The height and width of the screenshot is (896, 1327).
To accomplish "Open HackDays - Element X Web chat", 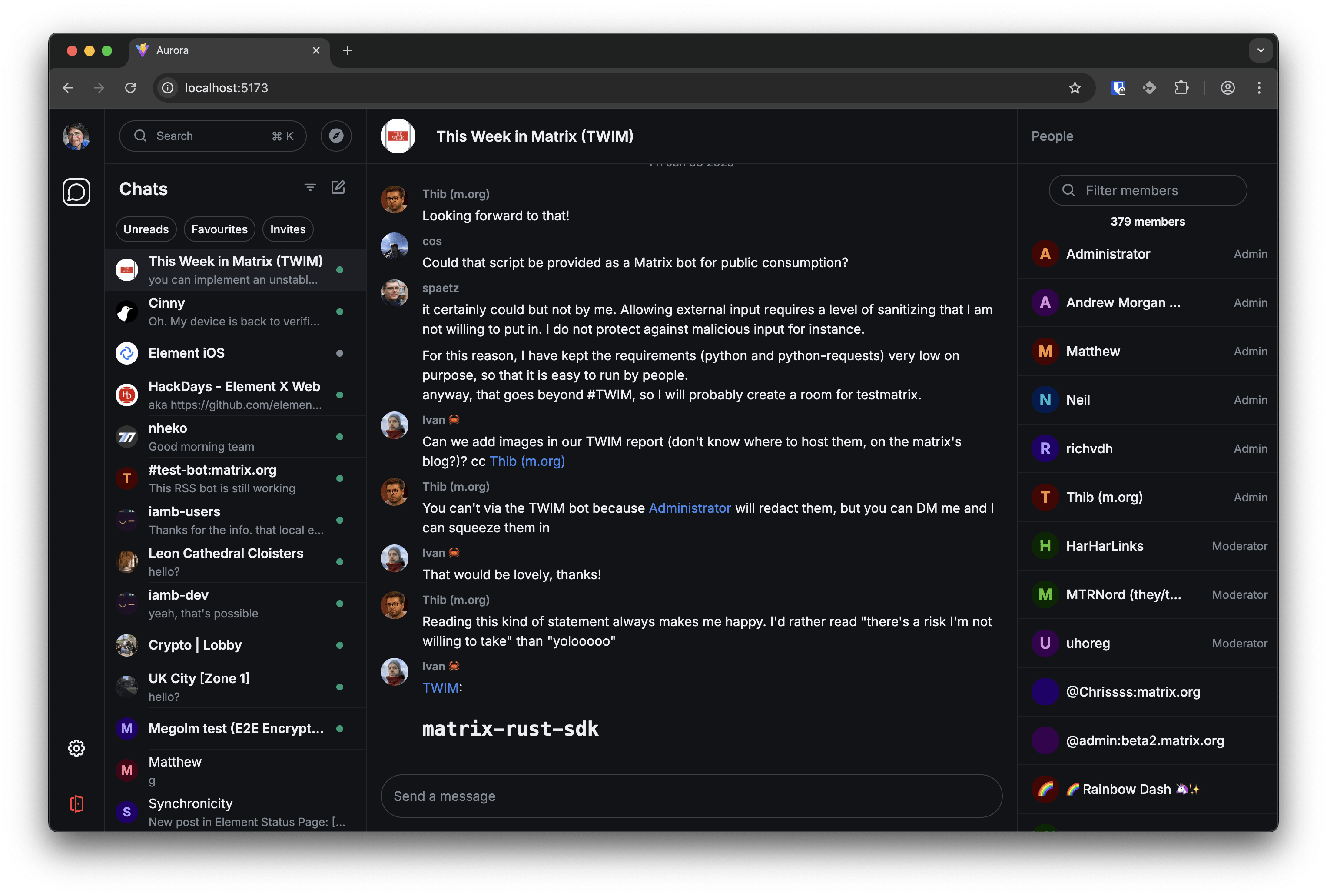I will 235,395.
